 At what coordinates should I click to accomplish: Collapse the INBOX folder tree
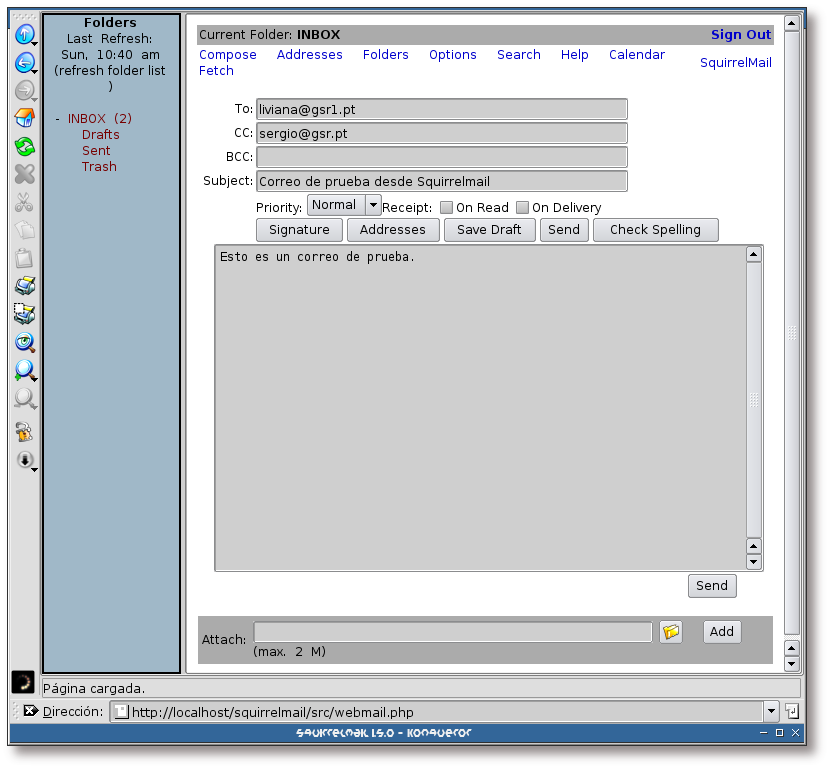pyautogui.click(x=57, y=119)
